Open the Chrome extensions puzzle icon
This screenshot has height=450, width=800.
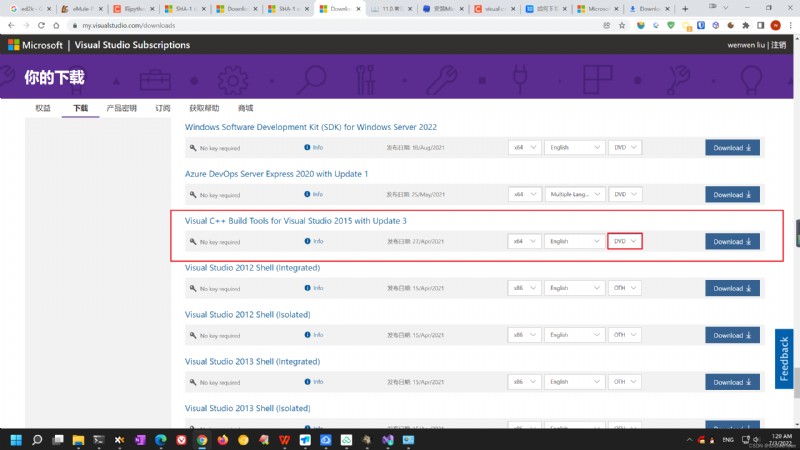click(x=746, y=25)
